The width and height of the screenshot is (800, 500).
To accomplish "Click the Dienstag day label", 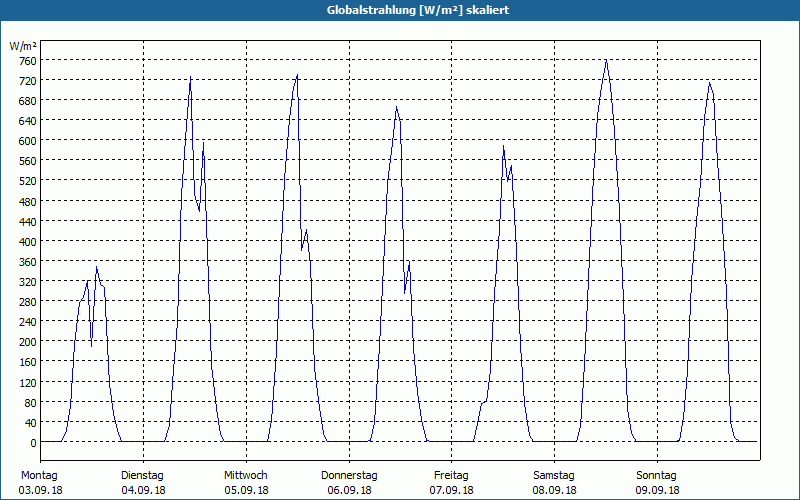I will coord(142,476).
